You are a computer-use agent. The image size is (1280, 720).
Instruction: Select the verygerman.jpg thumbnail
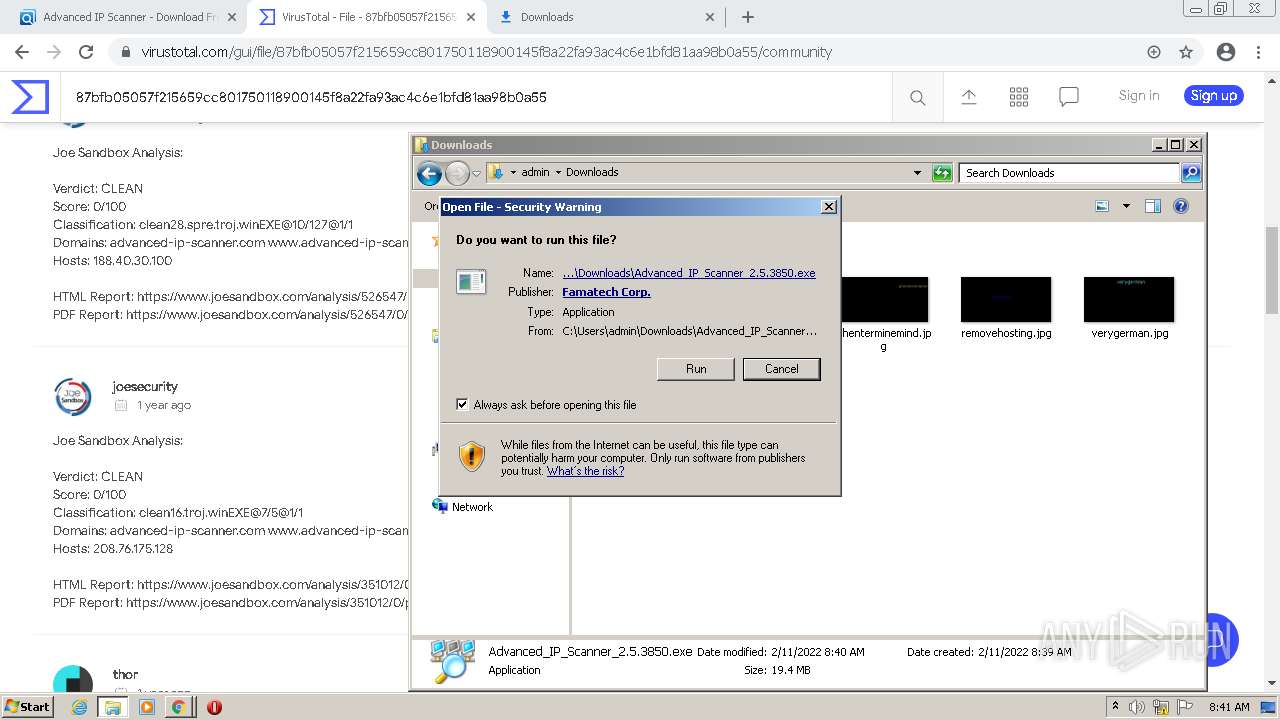coord(1129,299)
